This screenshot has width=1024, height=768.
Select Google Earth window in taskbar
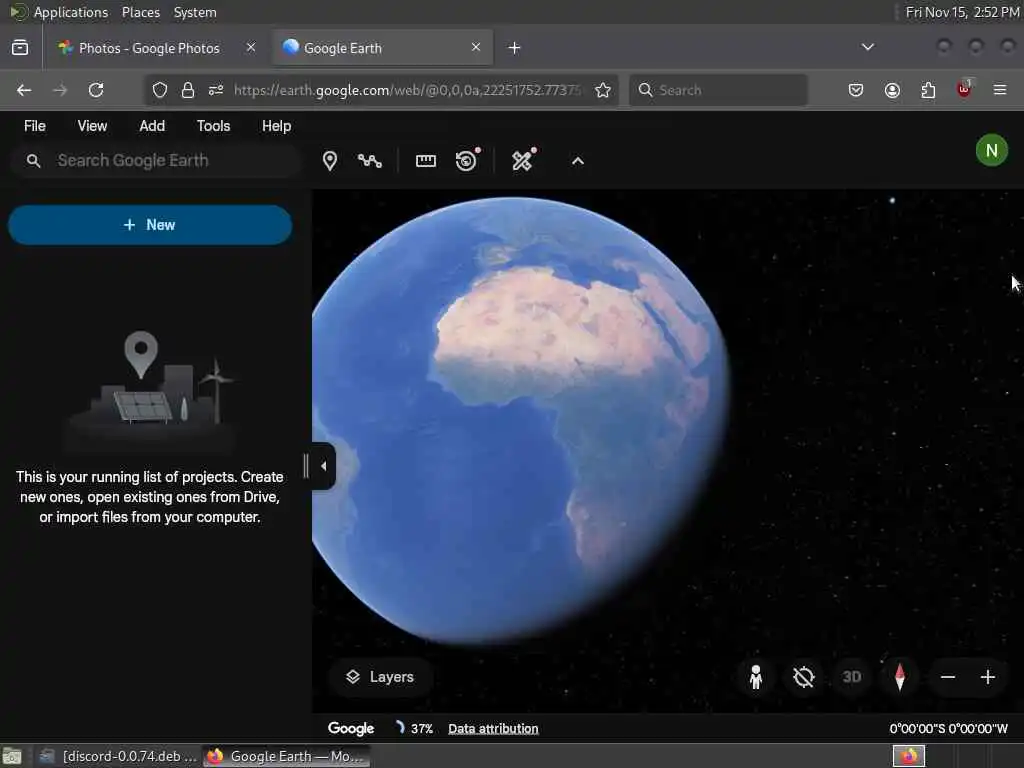click(x=286, y=756)
